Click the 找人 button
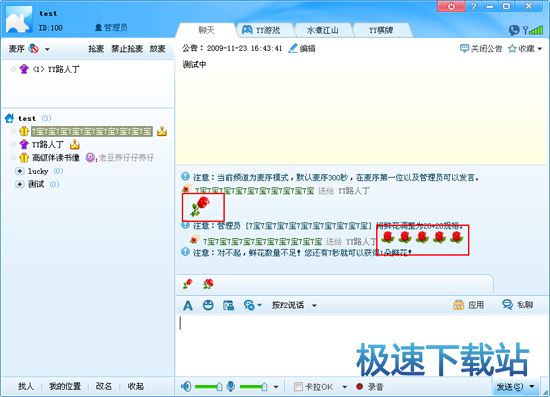Viewport: 550px width, 397px height. (26, 386)
